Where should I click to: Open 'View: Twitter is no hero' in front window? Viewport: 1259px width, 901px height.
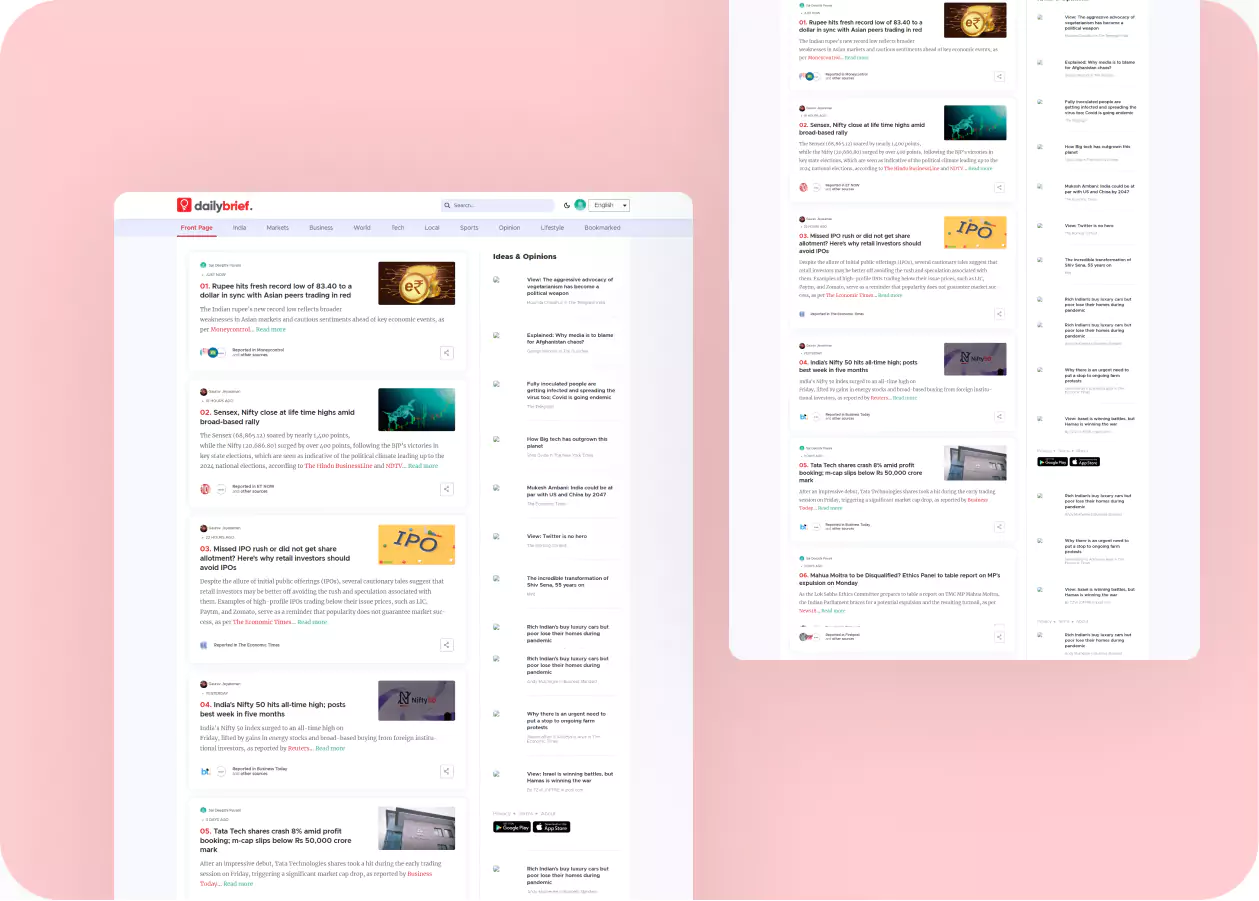click(x=557, y=536)
